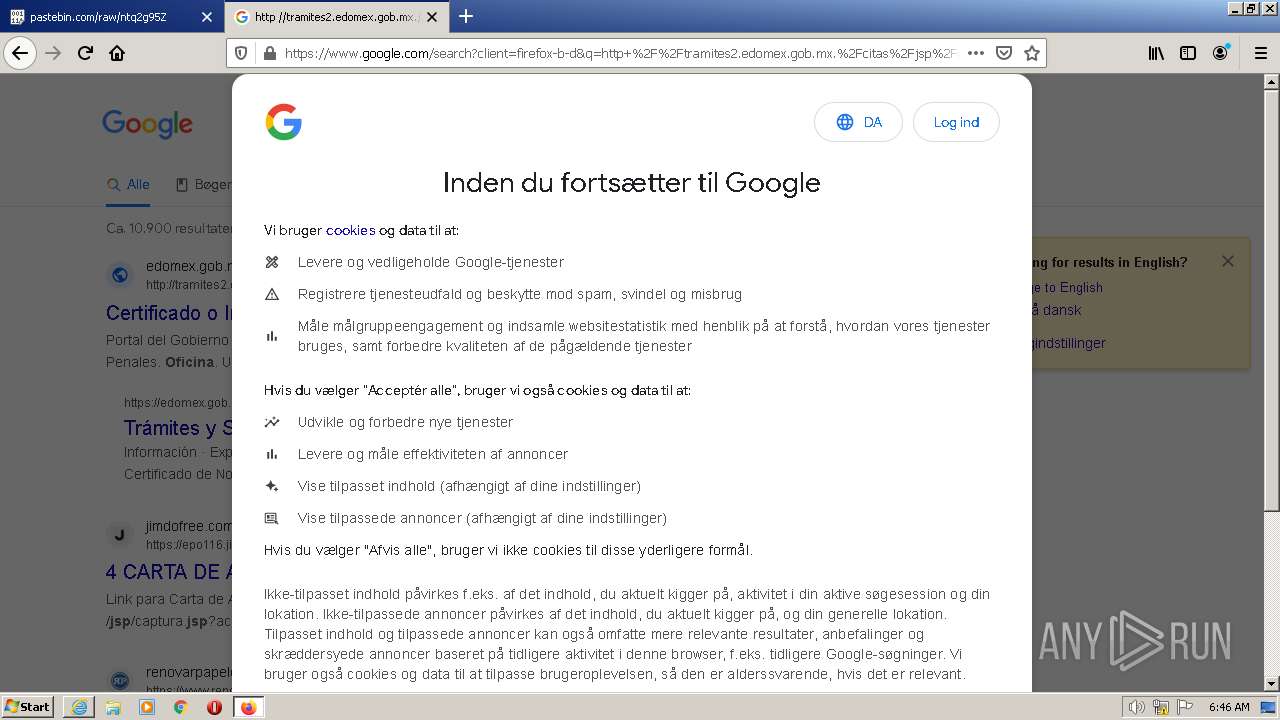Close the pastebin.com tab
The width and height of the screenshot is (1280, 720).
pos(206,17)
